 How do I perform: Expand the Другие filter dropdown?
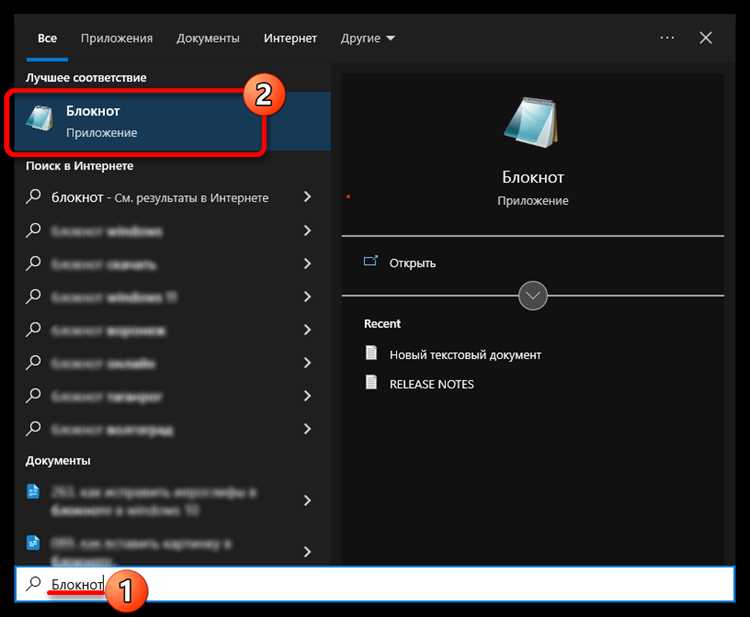pos(367,38)
